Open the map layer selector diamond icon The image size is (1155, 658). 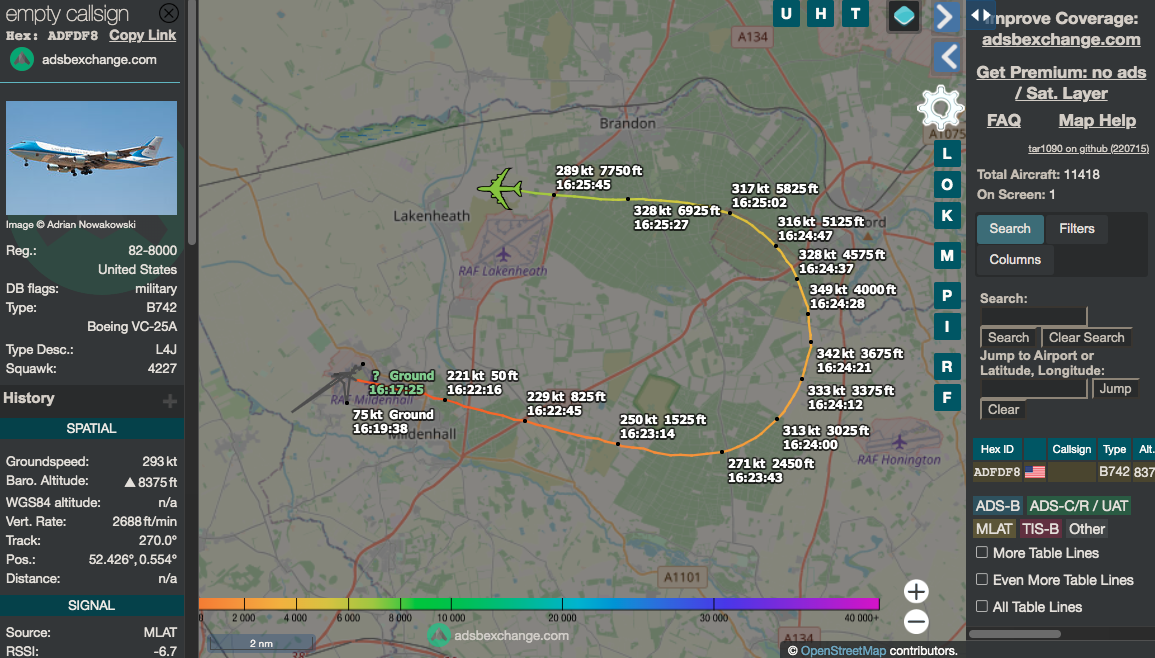click(x=904, y=15)
